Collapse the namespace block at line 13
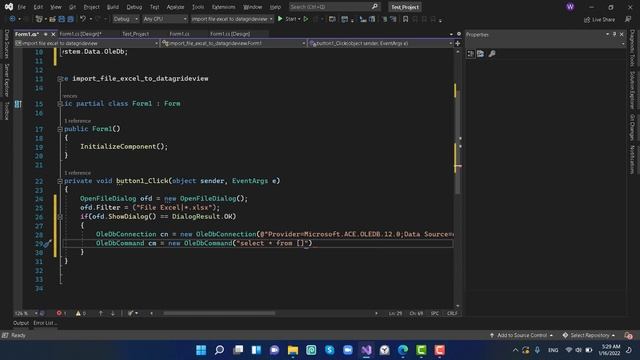Image resolution: width=640 pixels, height=360 pixels. tap(60, 79)
